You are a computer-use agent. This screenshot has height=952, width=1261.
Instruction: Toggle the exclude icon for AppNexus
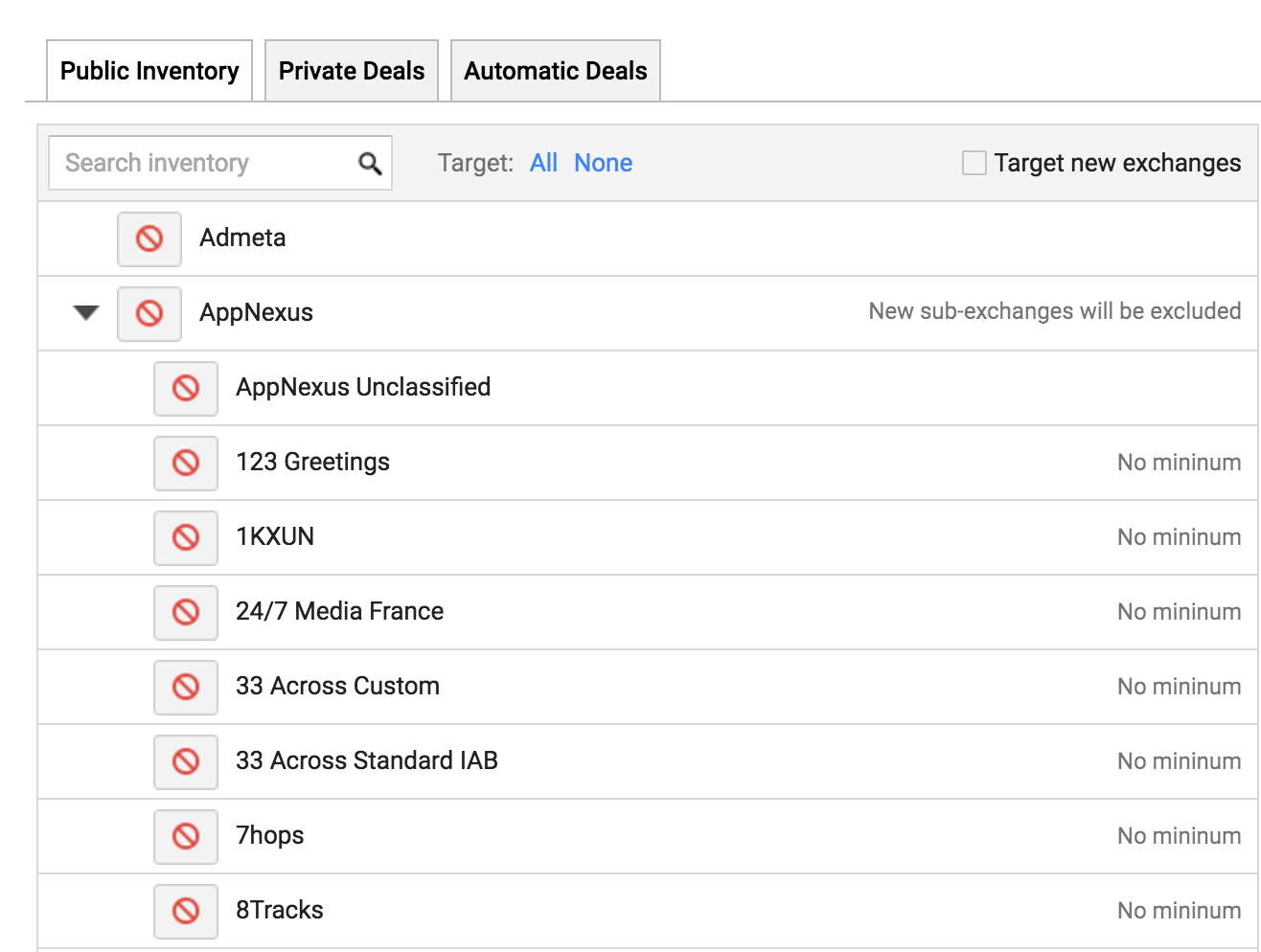(x=149, y=313)
